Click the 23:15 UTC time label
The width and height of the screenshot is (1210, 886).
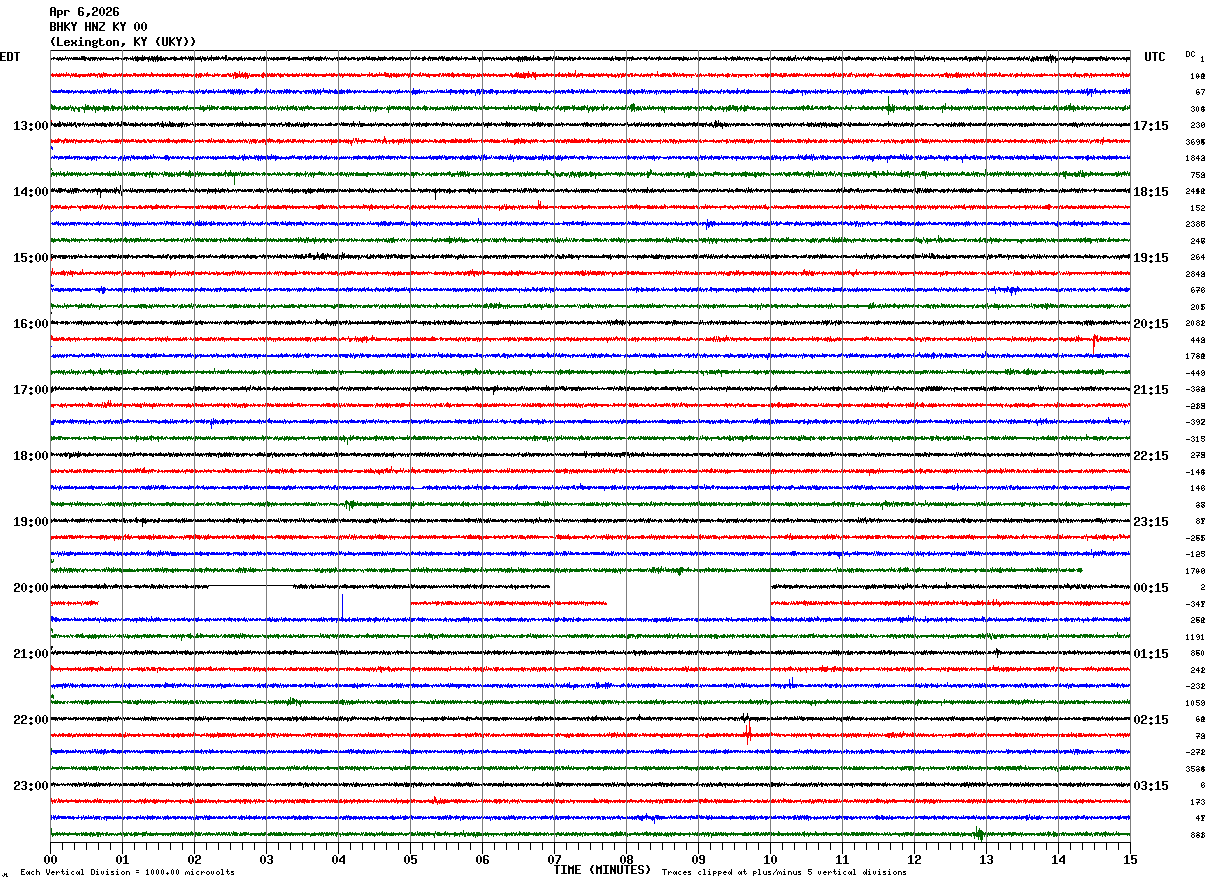(1151, 522)
